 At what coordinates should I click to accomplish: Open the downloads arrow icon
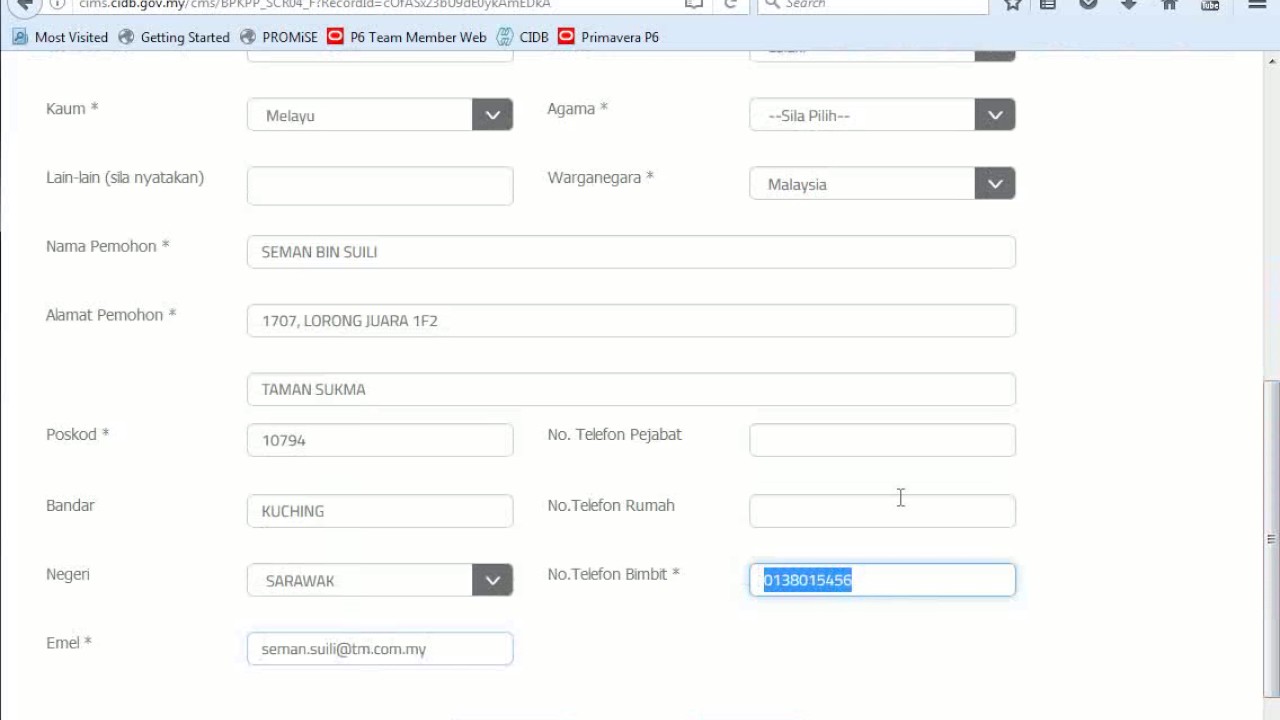(x=1129, y=4)
